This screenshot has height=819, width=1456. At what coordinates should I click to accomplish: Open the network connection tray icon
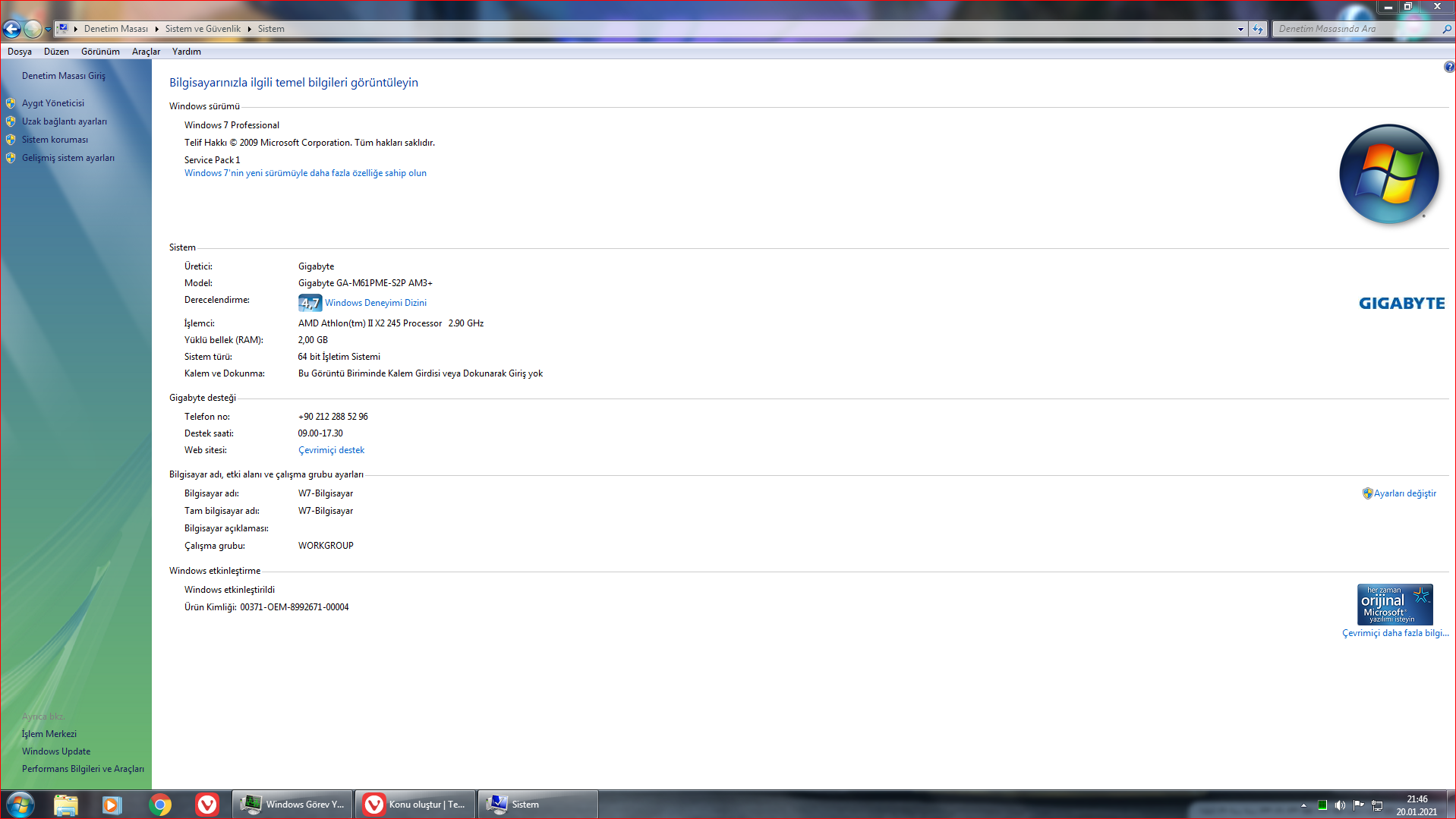coord(1377,805)
